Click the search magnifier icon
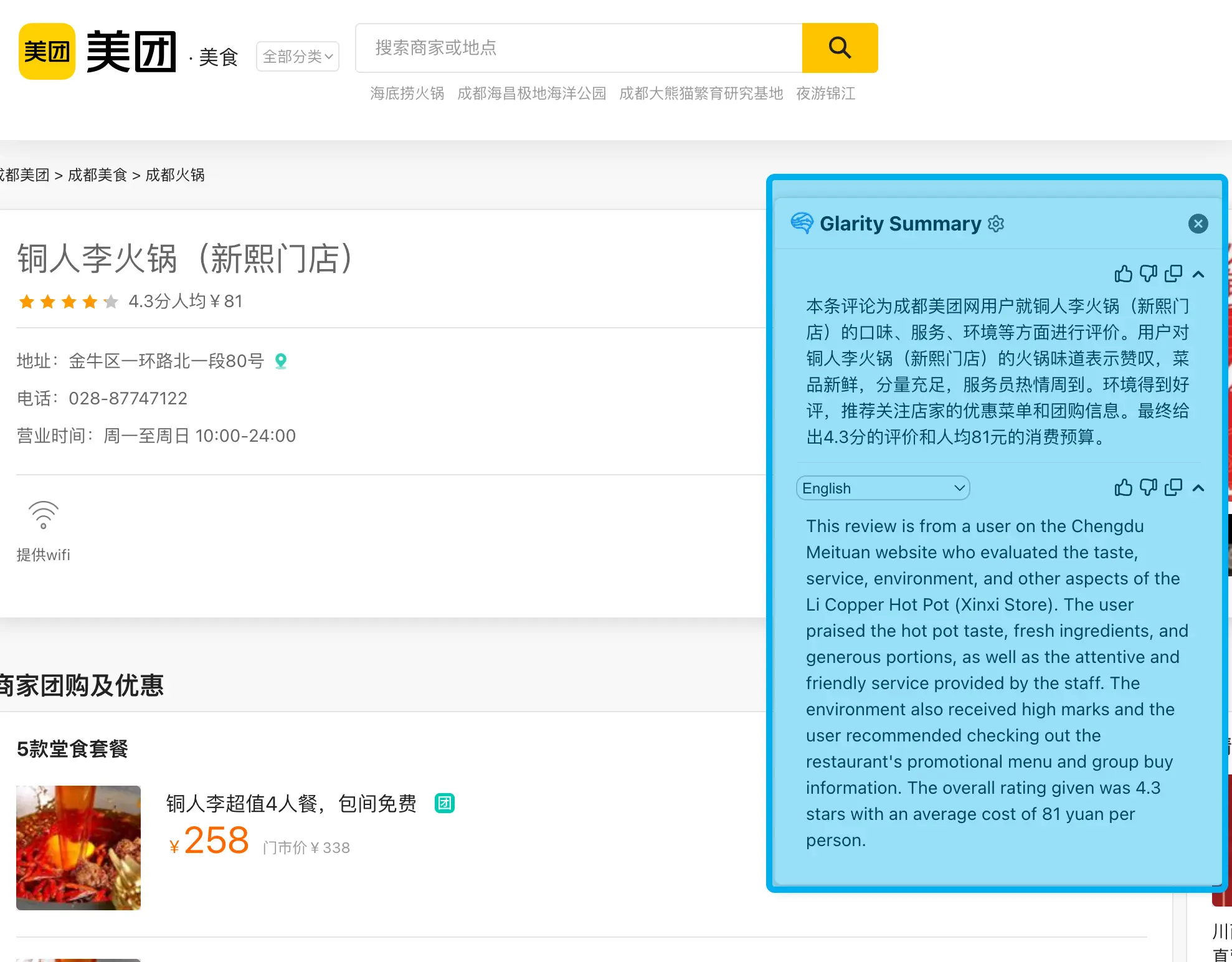1232x962 pixels. 839,47
